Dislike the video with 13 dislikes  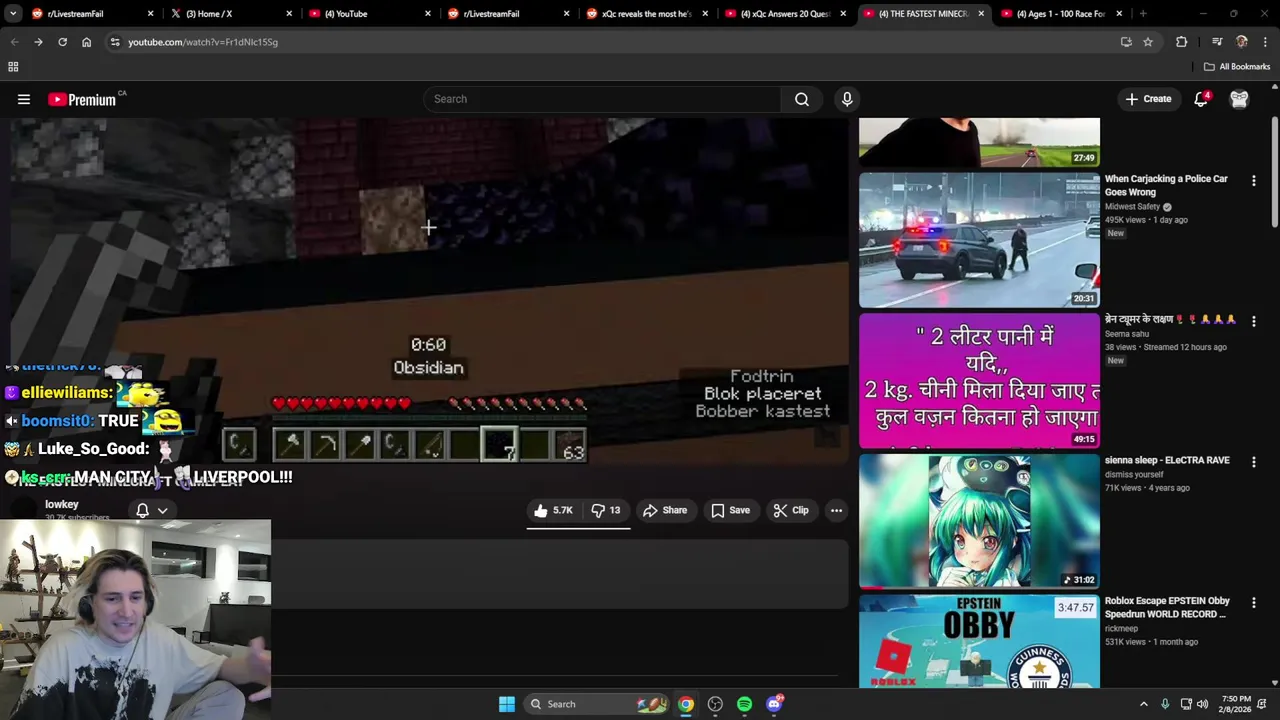click(606, 510)
